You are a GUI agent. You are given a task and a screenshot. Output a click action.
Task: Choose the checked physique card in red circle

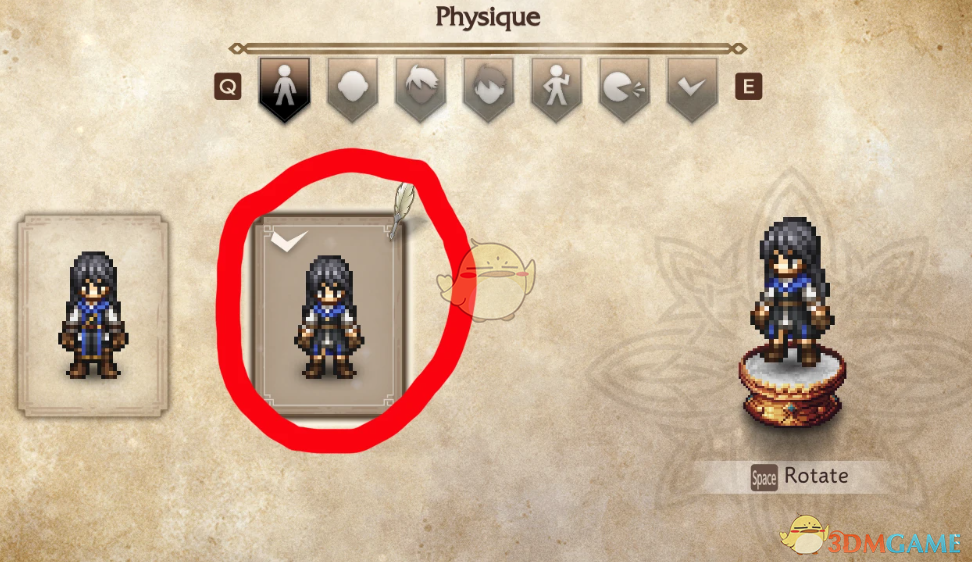pos(329,315)
